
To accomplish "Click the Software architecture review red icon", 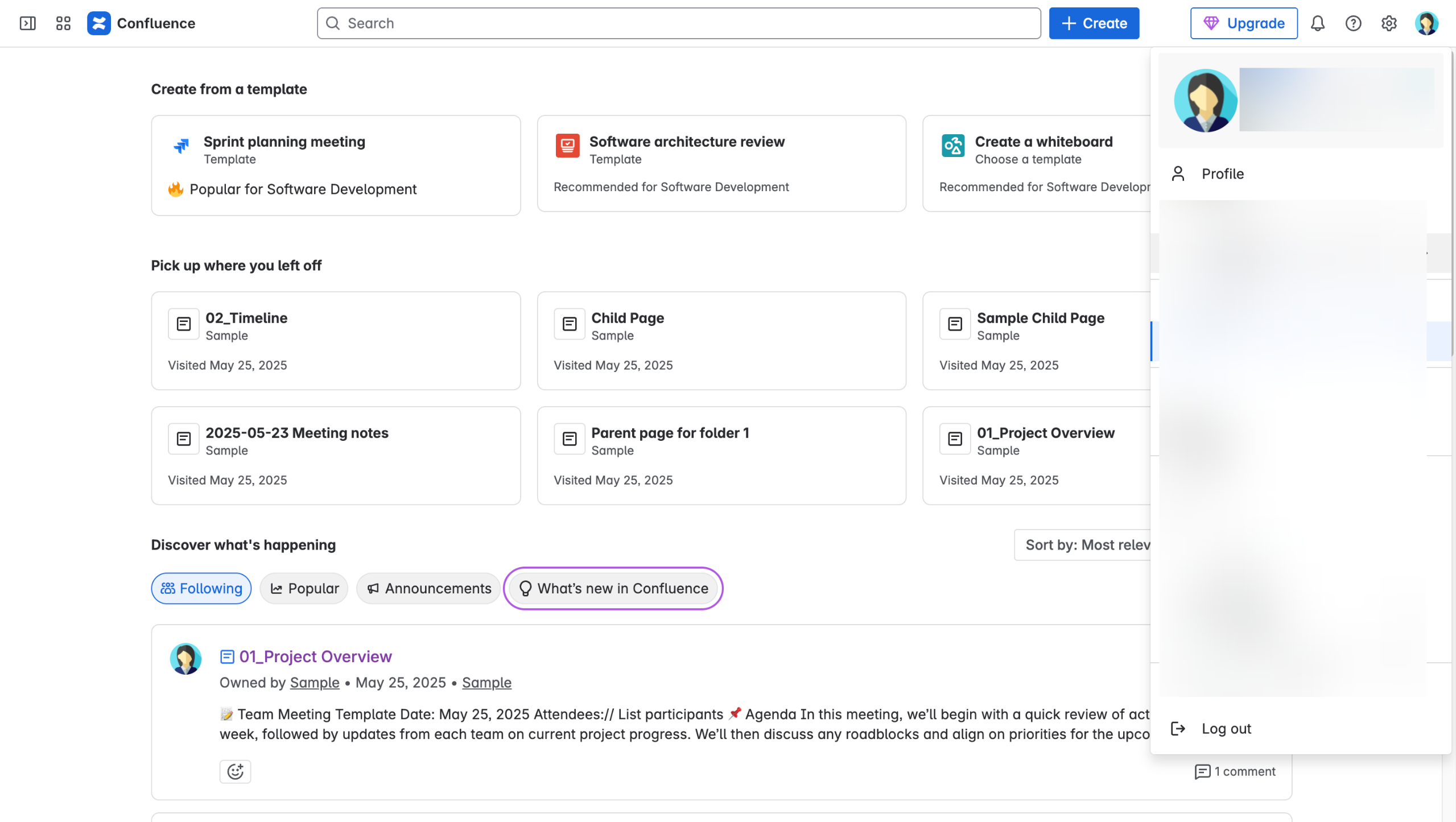I will 567,146.
